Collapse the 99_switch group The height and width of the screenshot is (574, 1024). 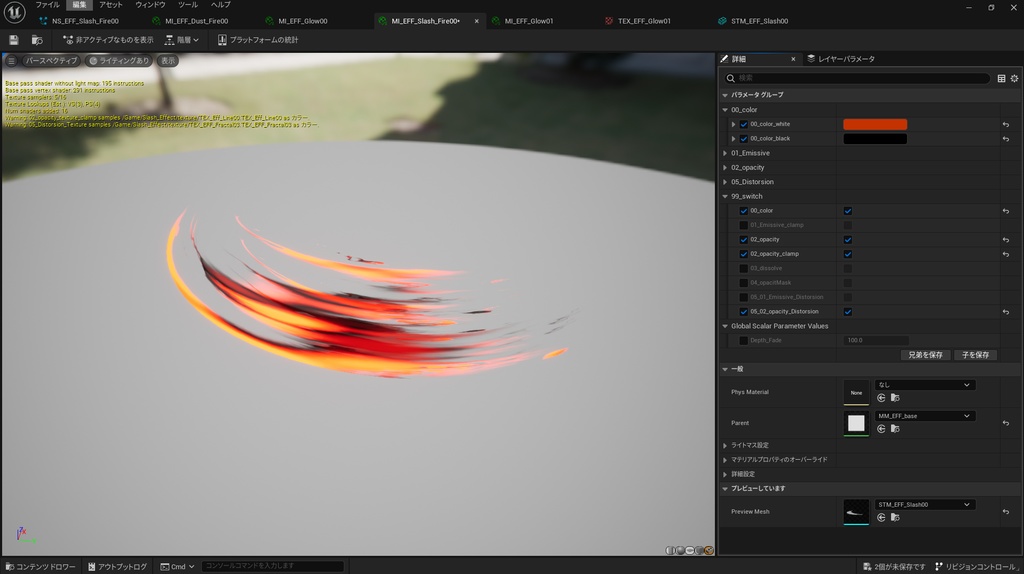point(725,196)
